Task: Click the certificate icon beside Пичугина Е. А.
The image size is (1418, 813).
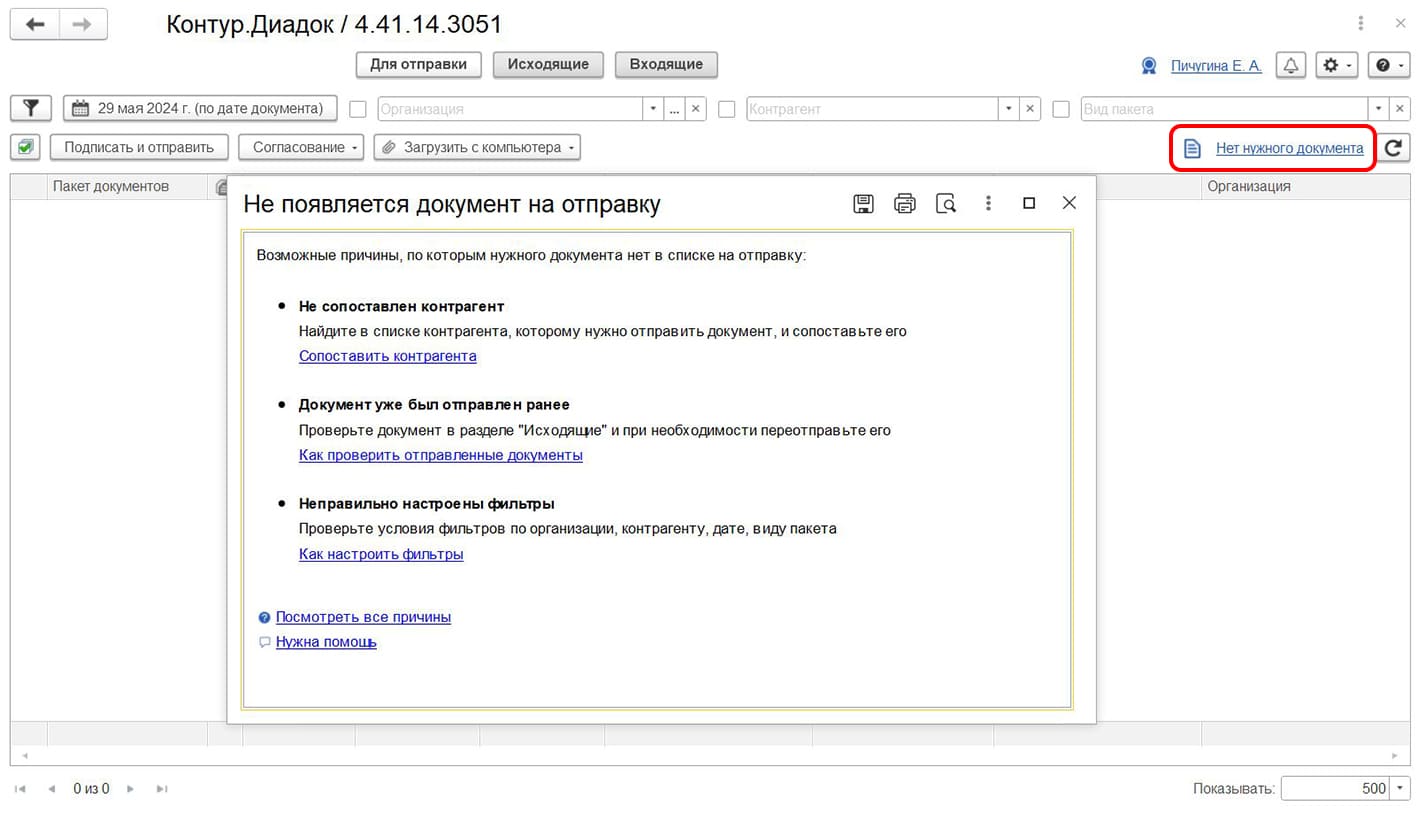Action: click(1149, 66)
